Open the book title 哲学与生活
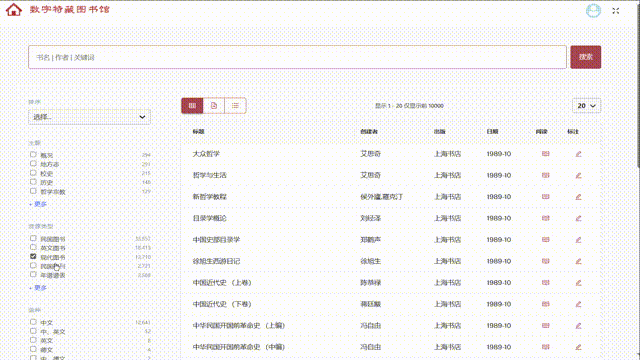640x360 pixels. (209, 175)
